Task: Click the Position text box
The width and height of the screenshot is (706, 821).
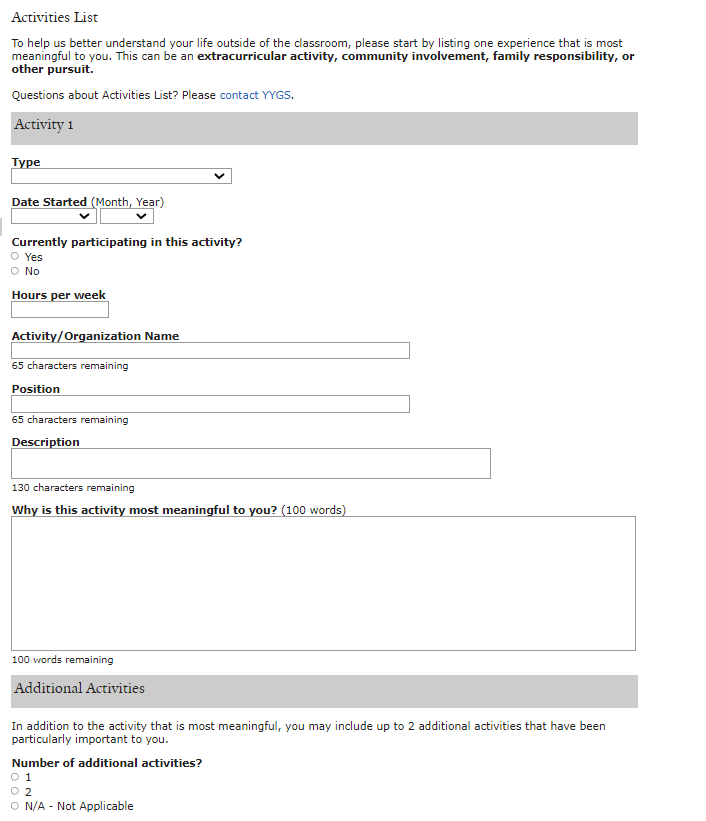Action: [210, 404]
